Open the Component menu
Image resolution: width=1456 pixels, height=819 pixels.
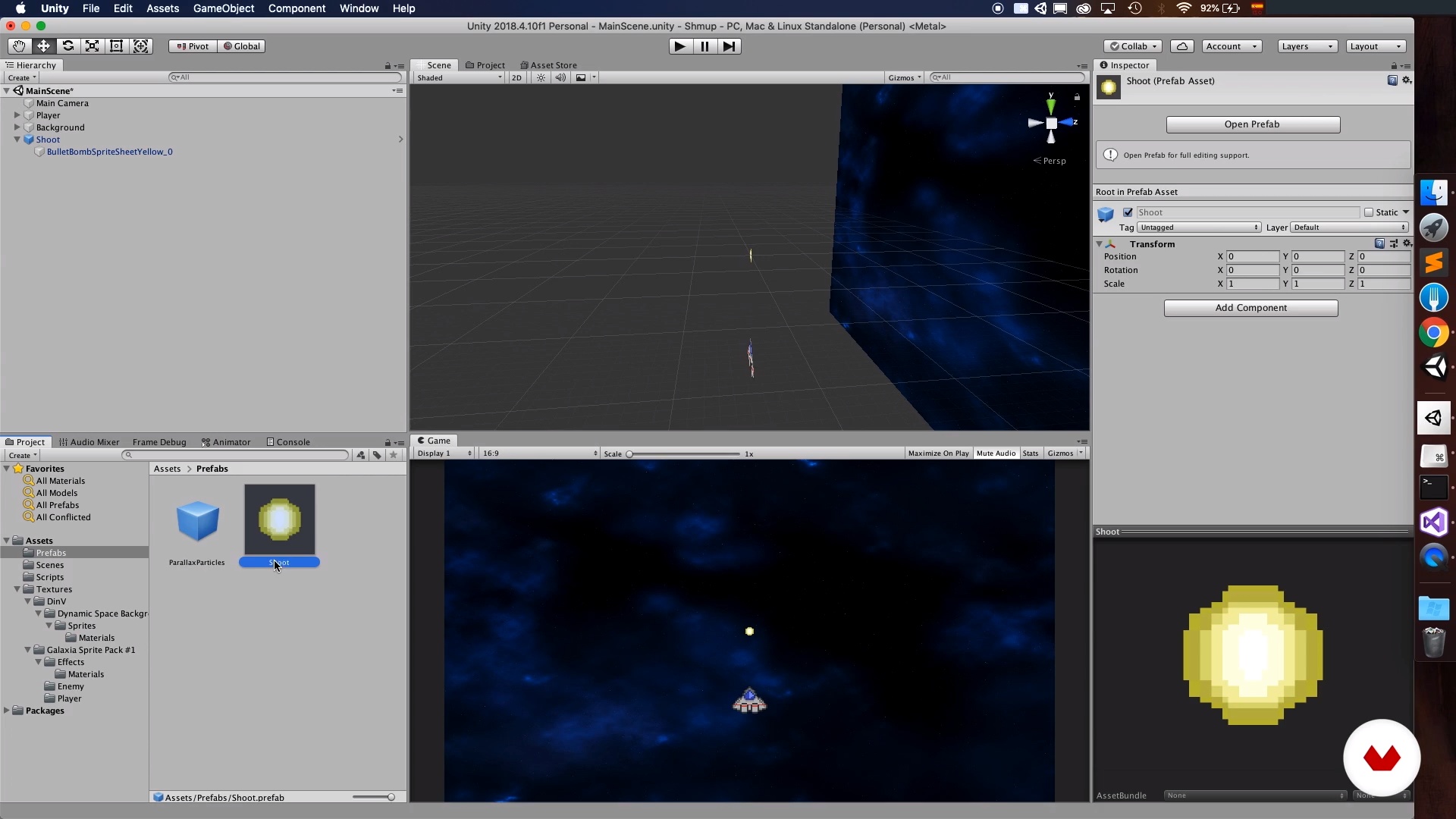click(297, 8)
